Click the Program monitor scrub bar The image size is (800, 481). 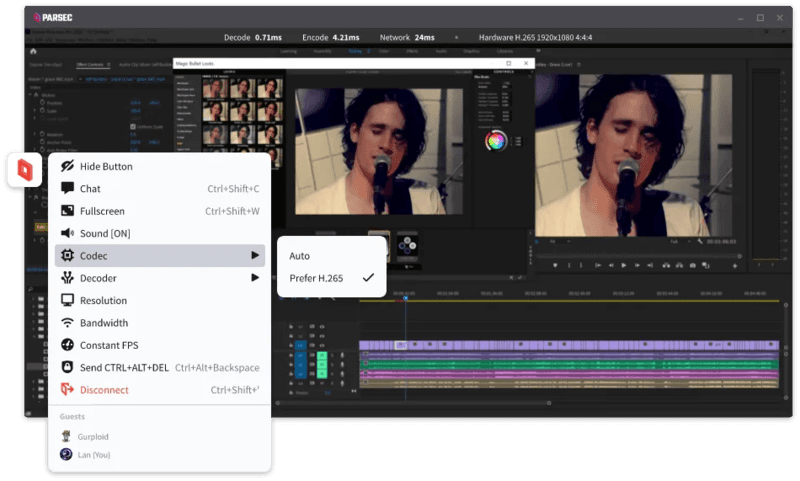pyautogui.click(x=638, y=257)
